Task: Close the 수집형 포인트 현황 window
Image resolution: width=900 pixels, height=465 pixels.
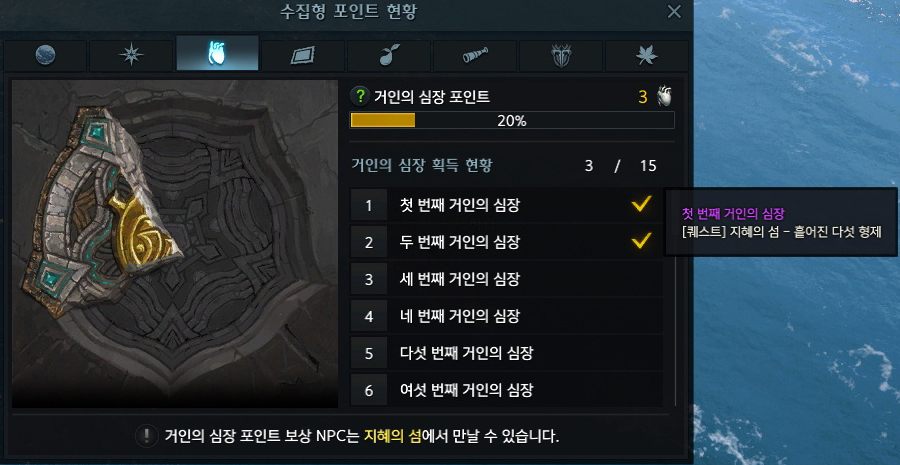Action: [x=674, y=11]
